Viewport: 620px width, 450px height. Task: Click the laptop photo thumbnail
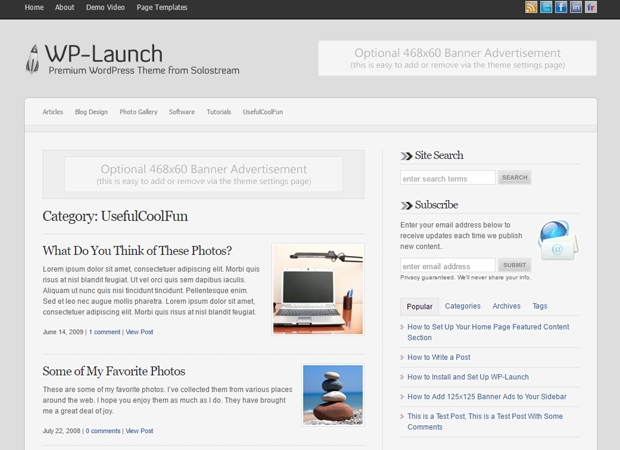(x=318, y=289)
